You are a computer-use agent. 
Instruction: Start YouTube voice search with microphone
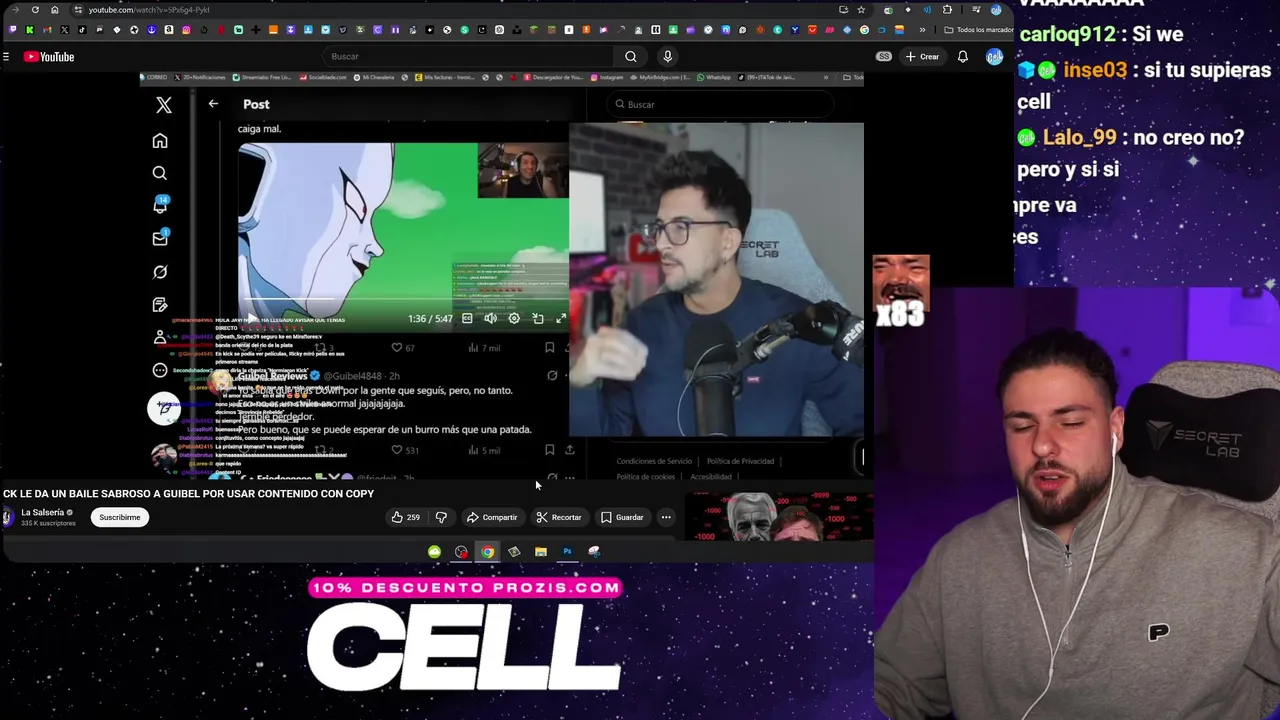(668, 57)
